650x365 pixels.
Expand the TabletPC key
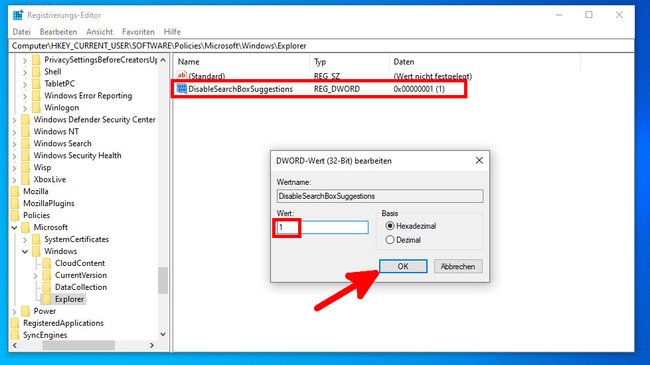25,84
